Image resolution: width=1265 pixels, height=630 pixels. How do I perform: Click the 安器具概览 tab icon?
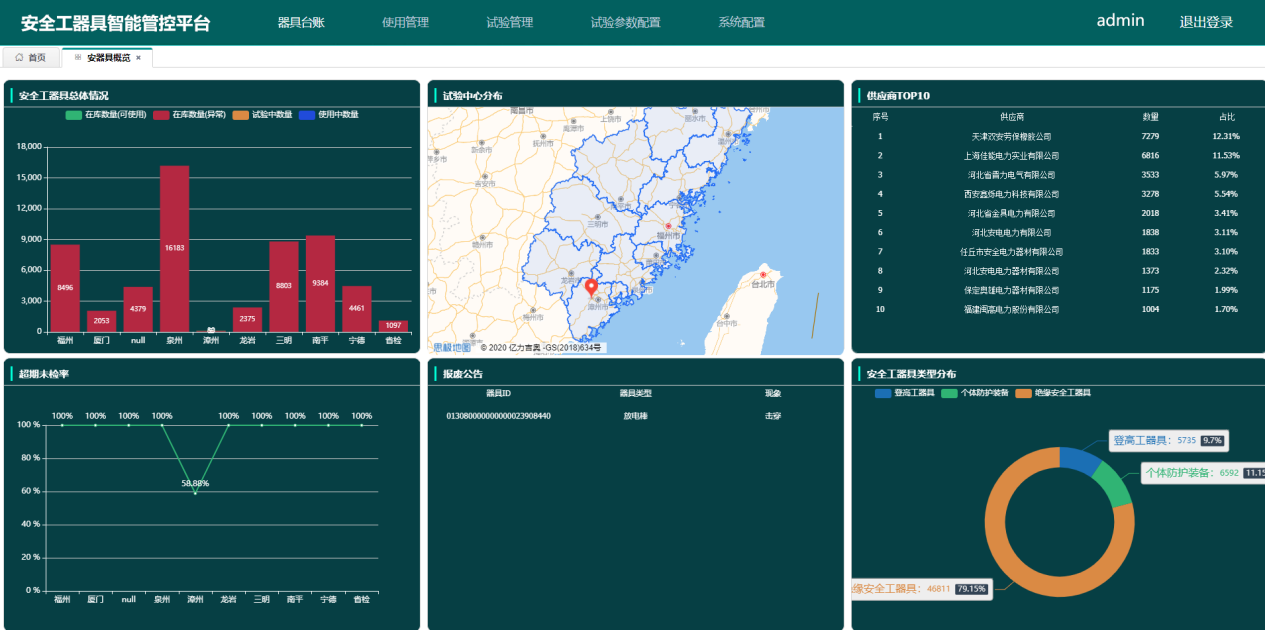(x=78, y=58)
